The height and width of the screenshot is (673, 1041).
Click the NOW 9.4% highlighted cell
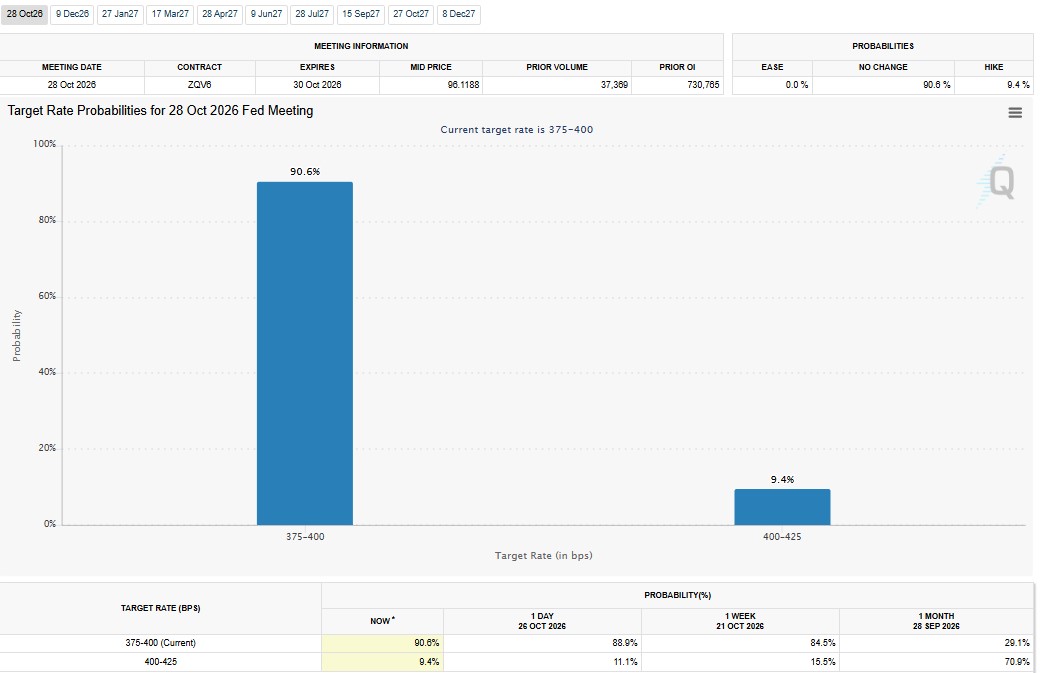(x=382, y=662)
